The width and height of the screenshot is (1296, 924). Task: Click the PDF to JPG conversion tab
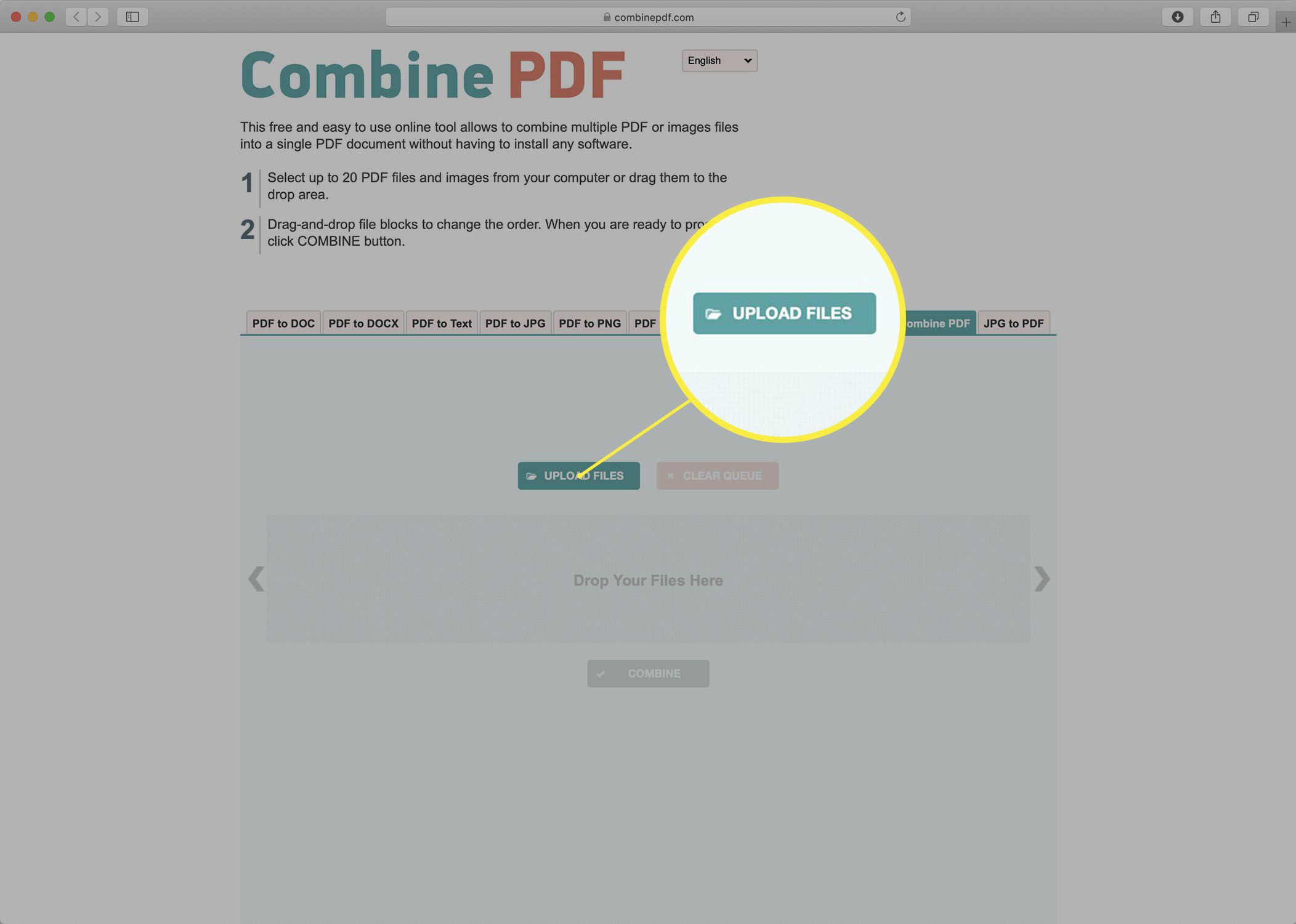pos(515,323)
